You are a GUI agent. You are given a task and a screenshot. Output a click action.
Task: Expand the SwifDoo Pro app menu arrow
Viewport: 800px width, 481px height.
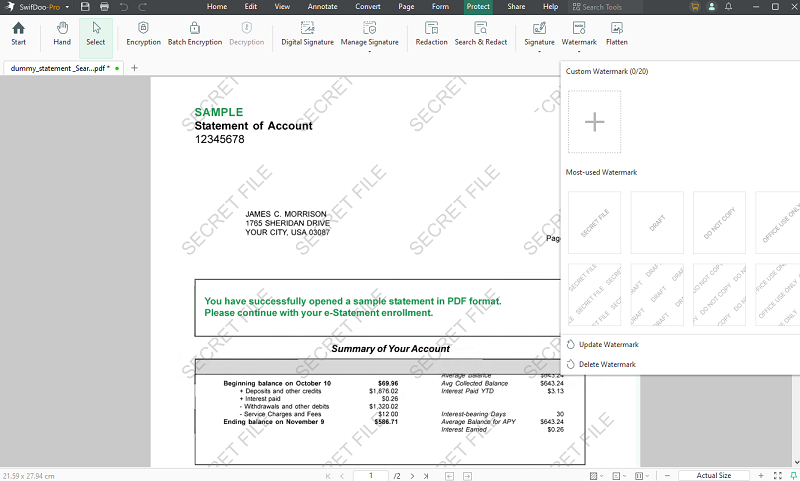67,7
